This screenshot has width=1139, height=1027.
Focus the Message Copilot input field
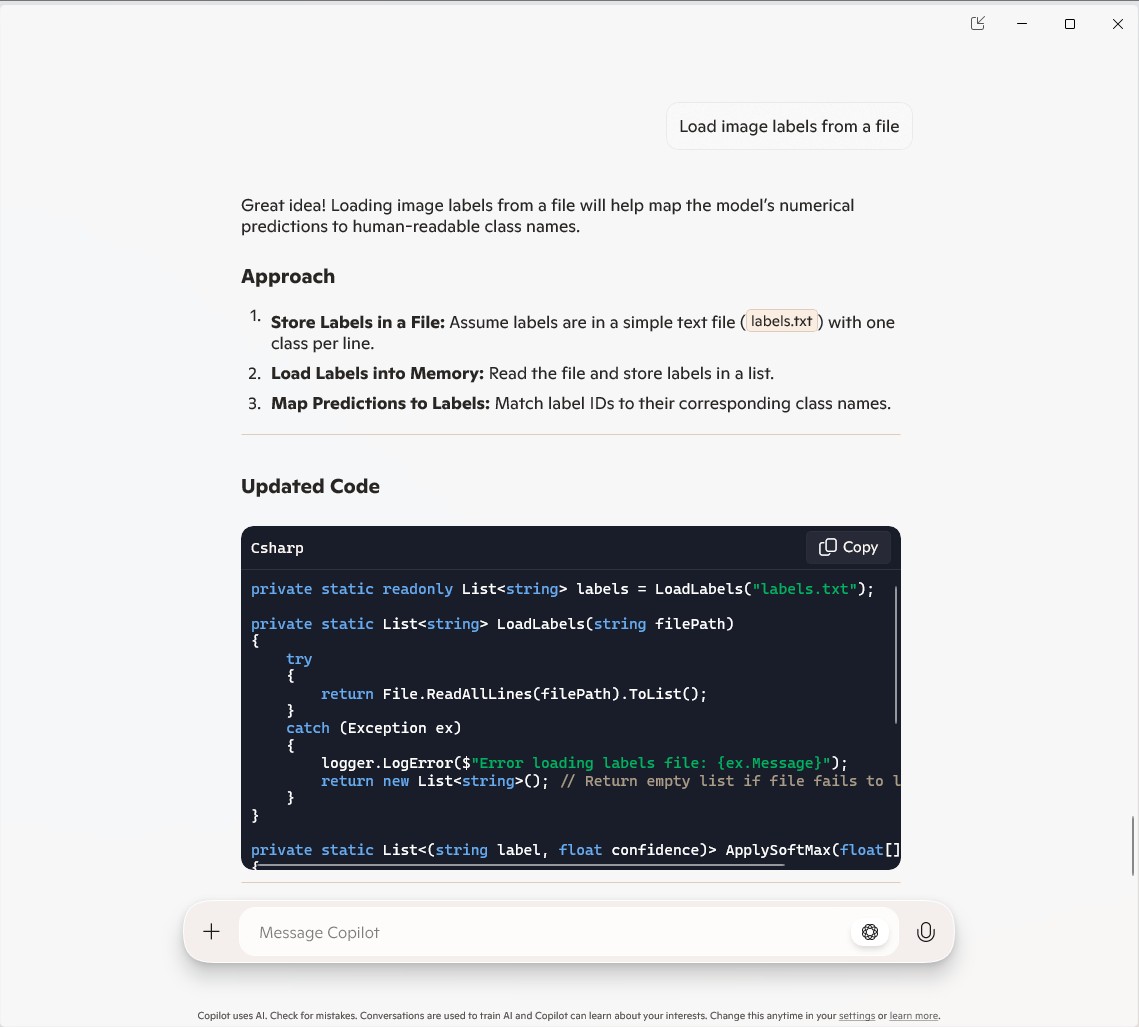click(540, 932)
